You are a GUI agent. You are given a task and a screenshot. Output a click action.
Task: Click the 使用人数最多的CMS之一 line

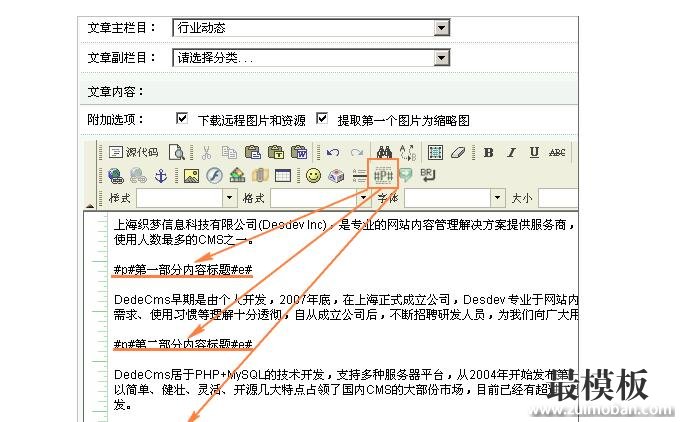pos(184,239)
